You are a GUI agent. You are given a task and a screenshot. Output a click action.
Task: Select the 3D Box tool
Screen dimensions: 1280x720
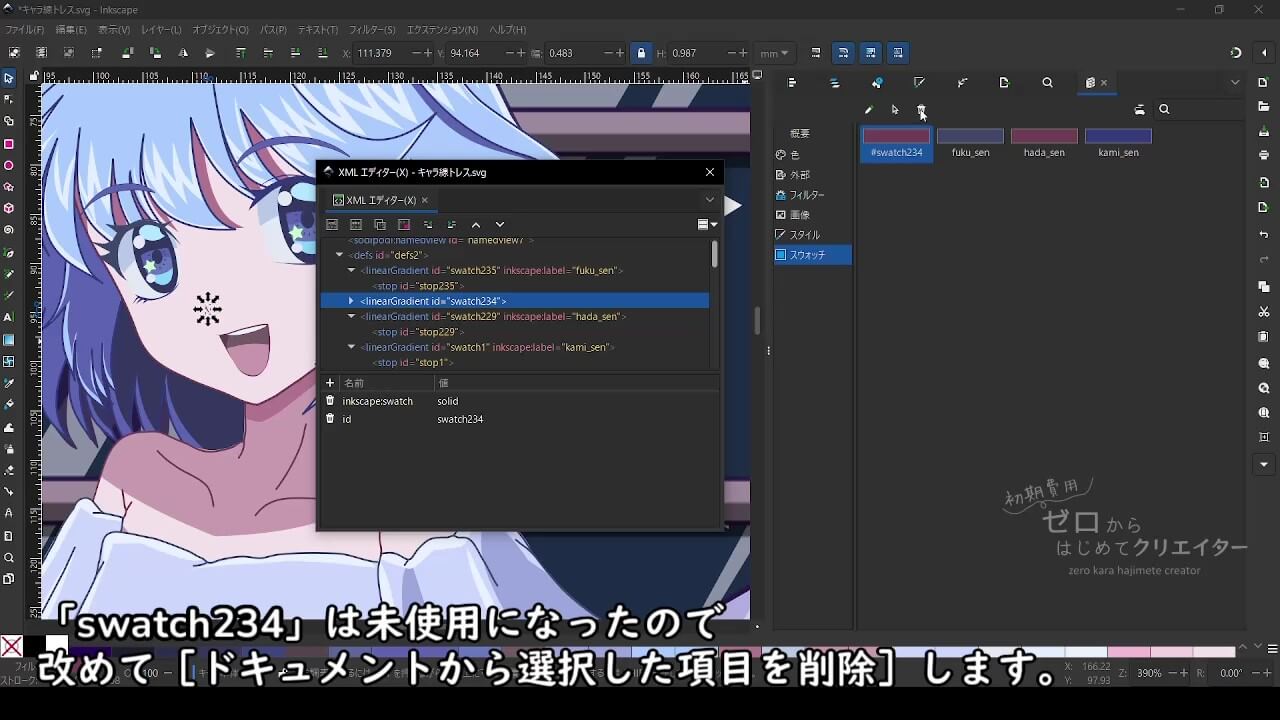tap(9, 208)
